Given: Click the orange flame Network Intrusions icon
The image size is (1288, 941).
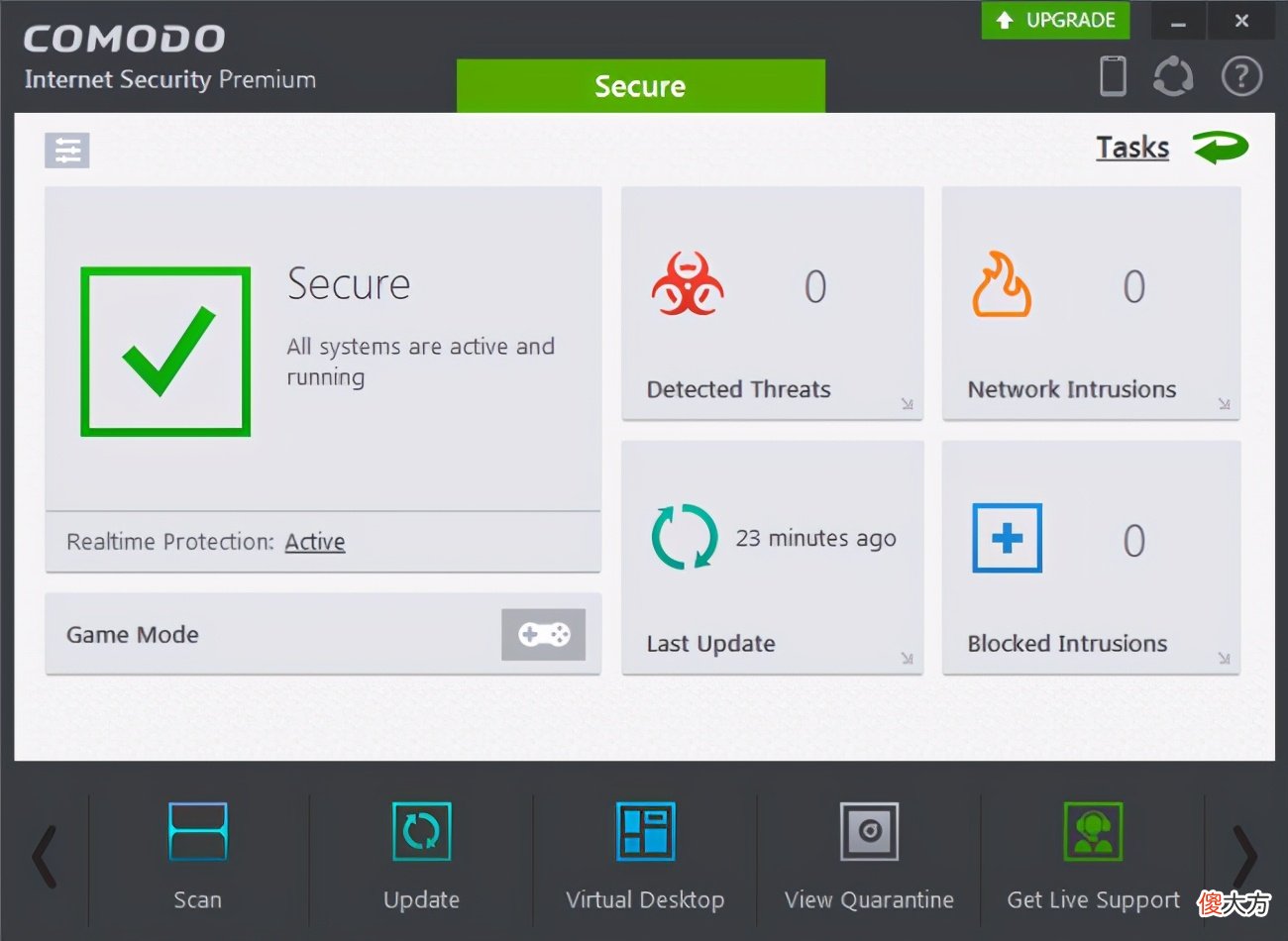Looking at the screenshot, I should pyautogui.click(x=1001, y=284).
